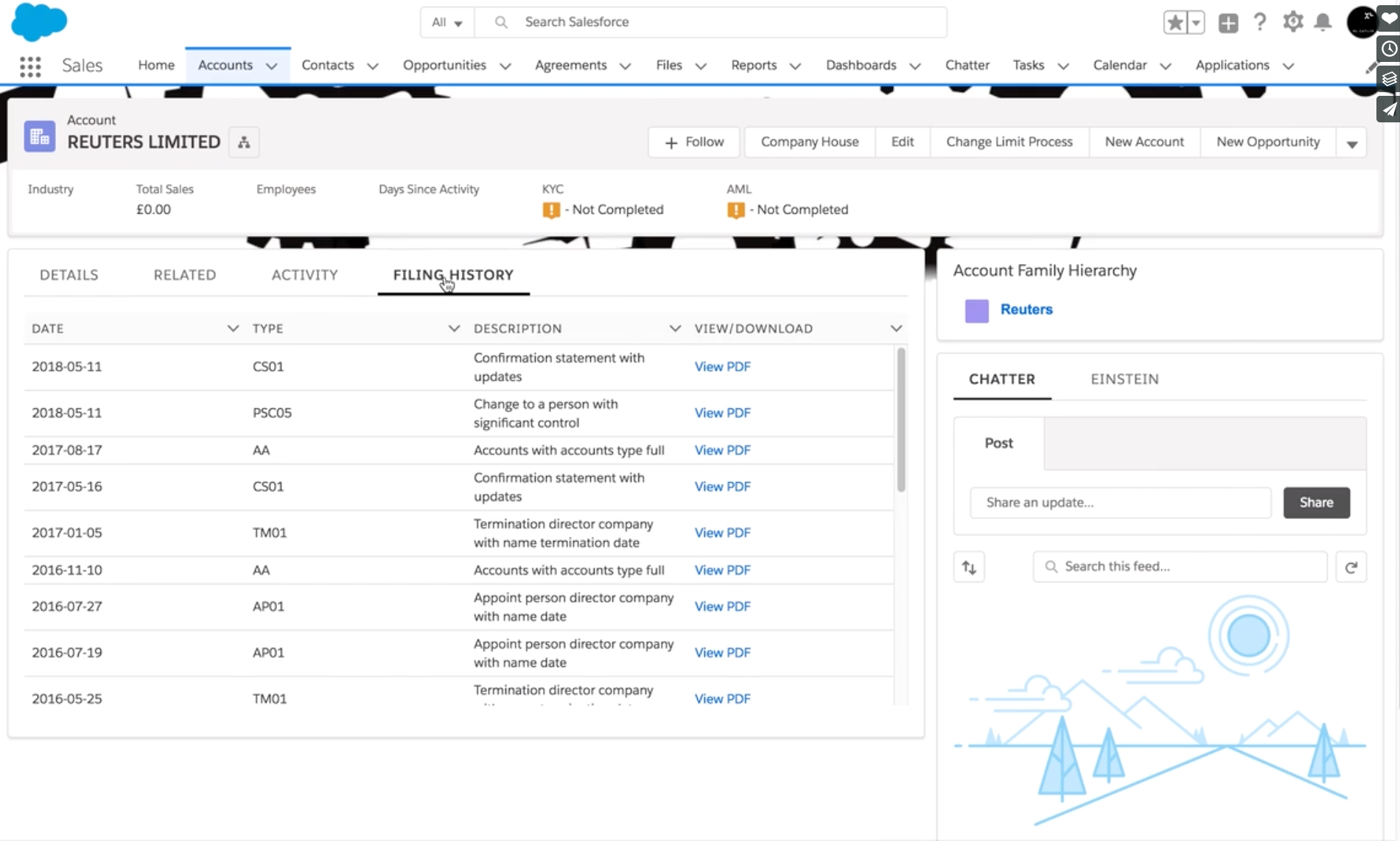
Task: Switch to the EINSTEIN tab
Action: coord(1124,379)
